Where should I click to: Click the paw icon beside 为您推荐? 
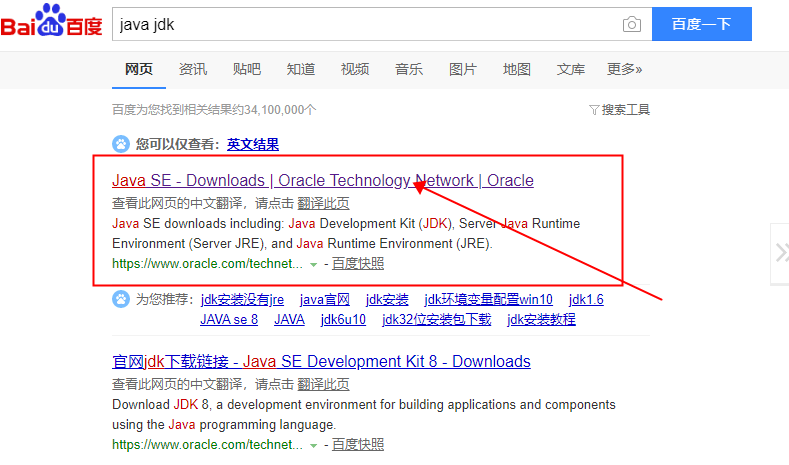(x=121, y=299)
